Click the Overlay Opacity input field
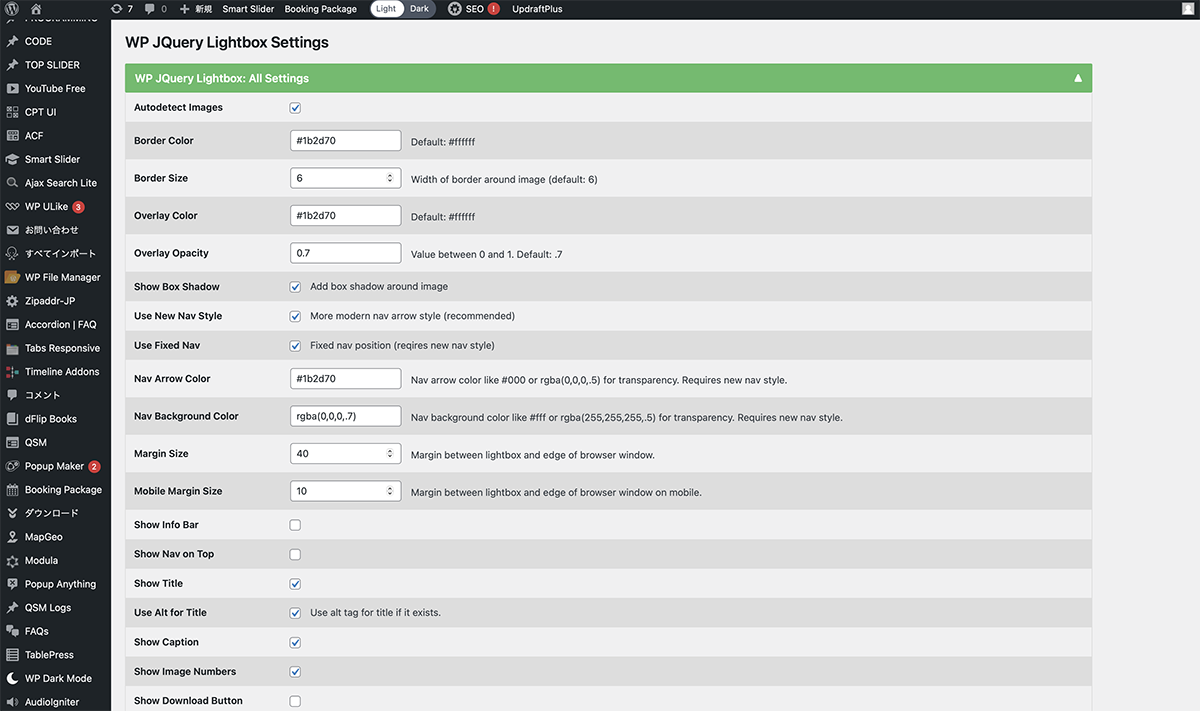The width and height of the screenshot is (1200, 711). click(x=345, y=253)
